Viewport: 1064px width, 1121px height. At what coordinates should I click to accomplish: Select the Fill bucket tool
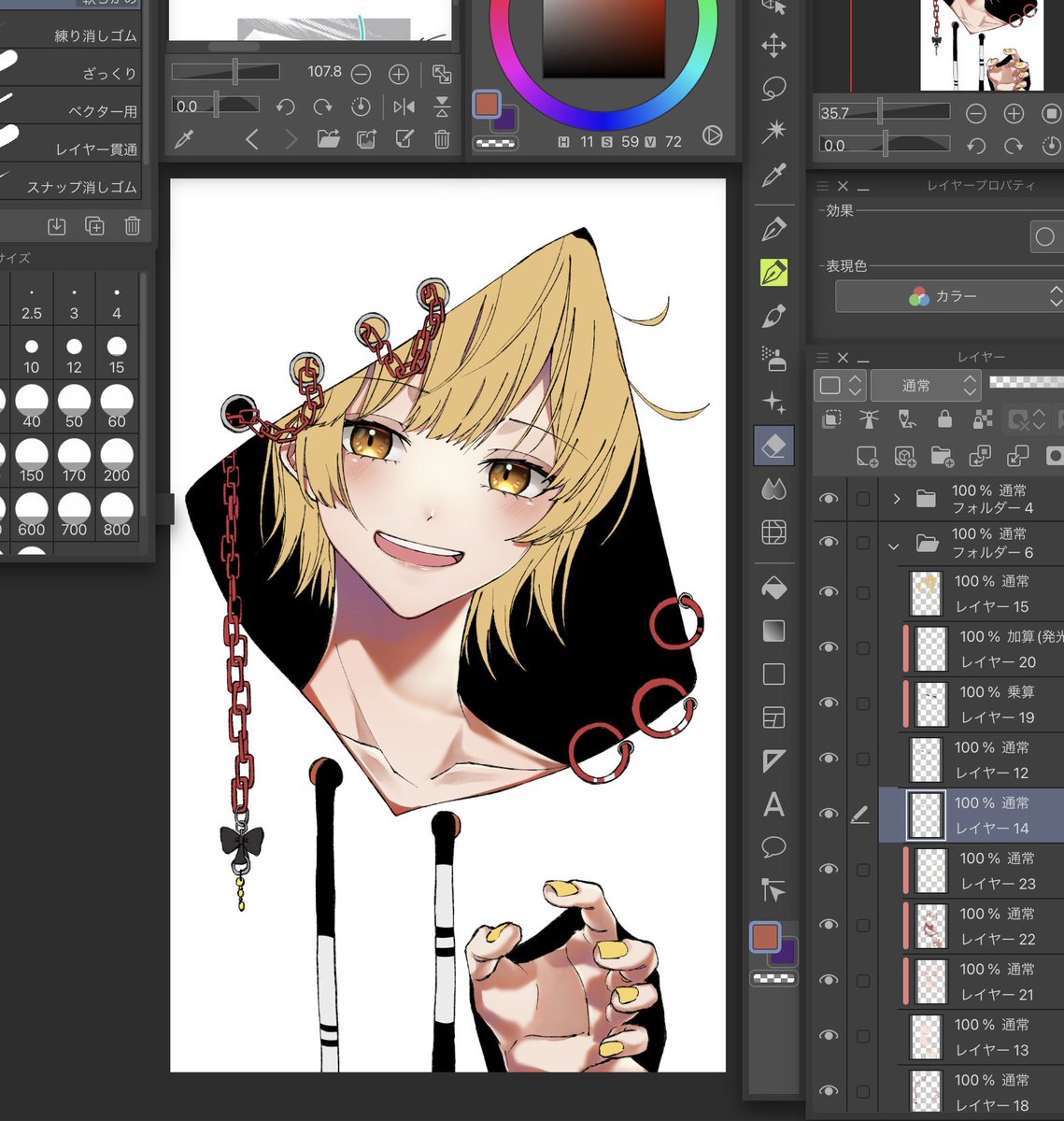pos(773,588)
